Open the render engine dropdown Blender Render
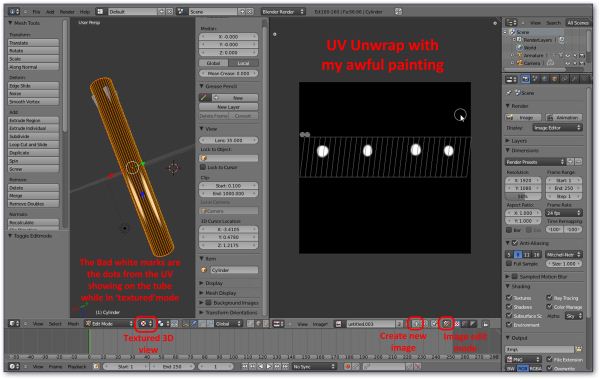 [x=283, y=12]
